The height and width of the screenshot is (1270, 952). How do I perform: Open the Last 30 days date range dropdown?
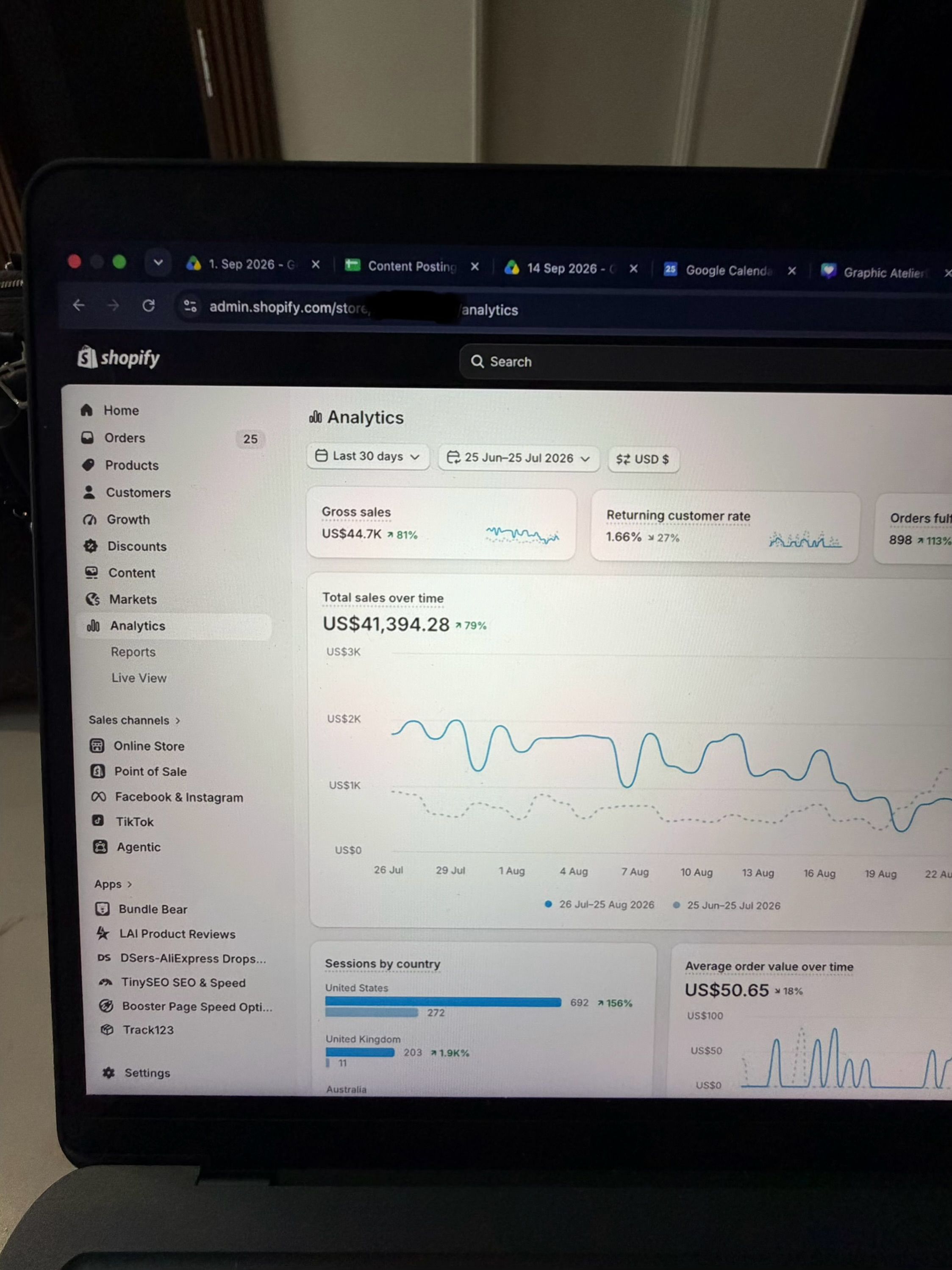pos(368,457)
